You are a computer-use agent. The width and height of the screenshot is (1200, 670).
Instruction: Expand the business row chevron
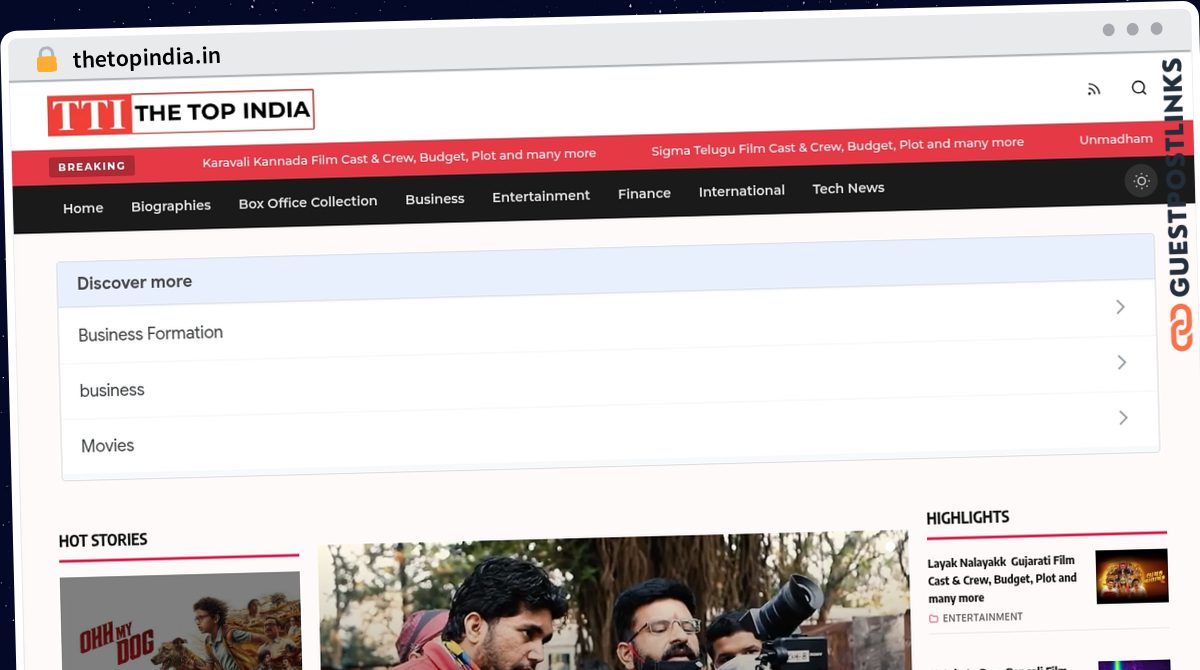pos(1122,362)
